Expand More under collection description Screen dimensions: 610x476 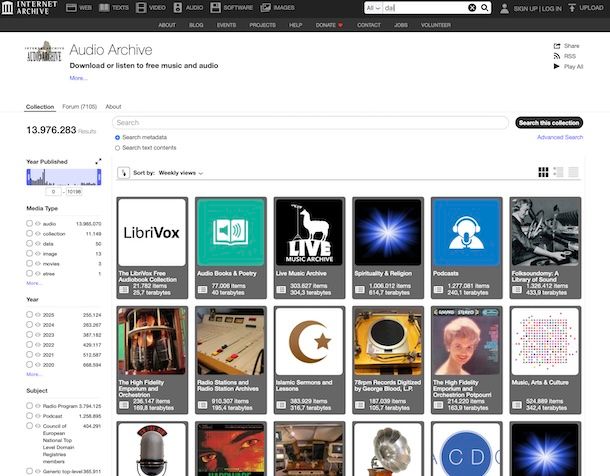[x=79, y=78]
